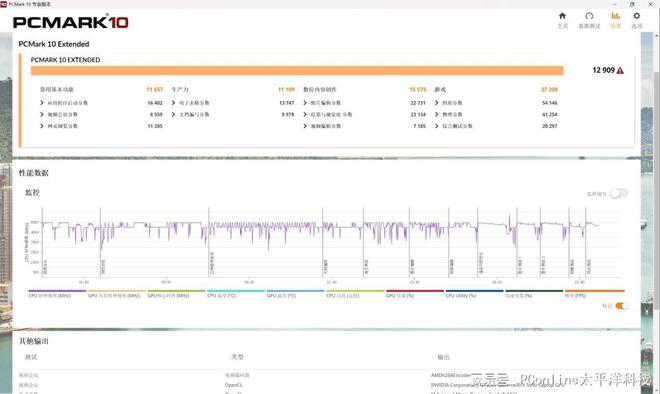Click the PCMark 10 title bar app icon
Image resolution: width=660 pixels, height=394 pixels.
point(4,4)
